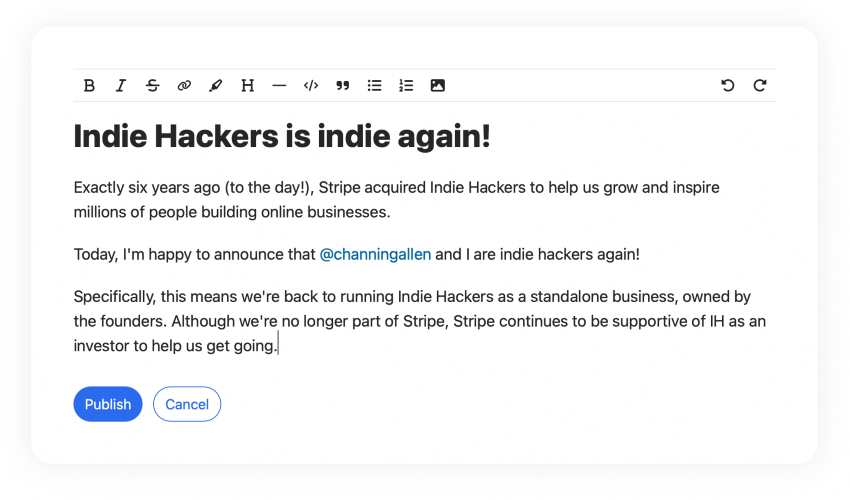The height and width of the screenshot is (500, 850).
Task: Apply italic formatting
Action: pyautogui.click(x=121, y=86)
